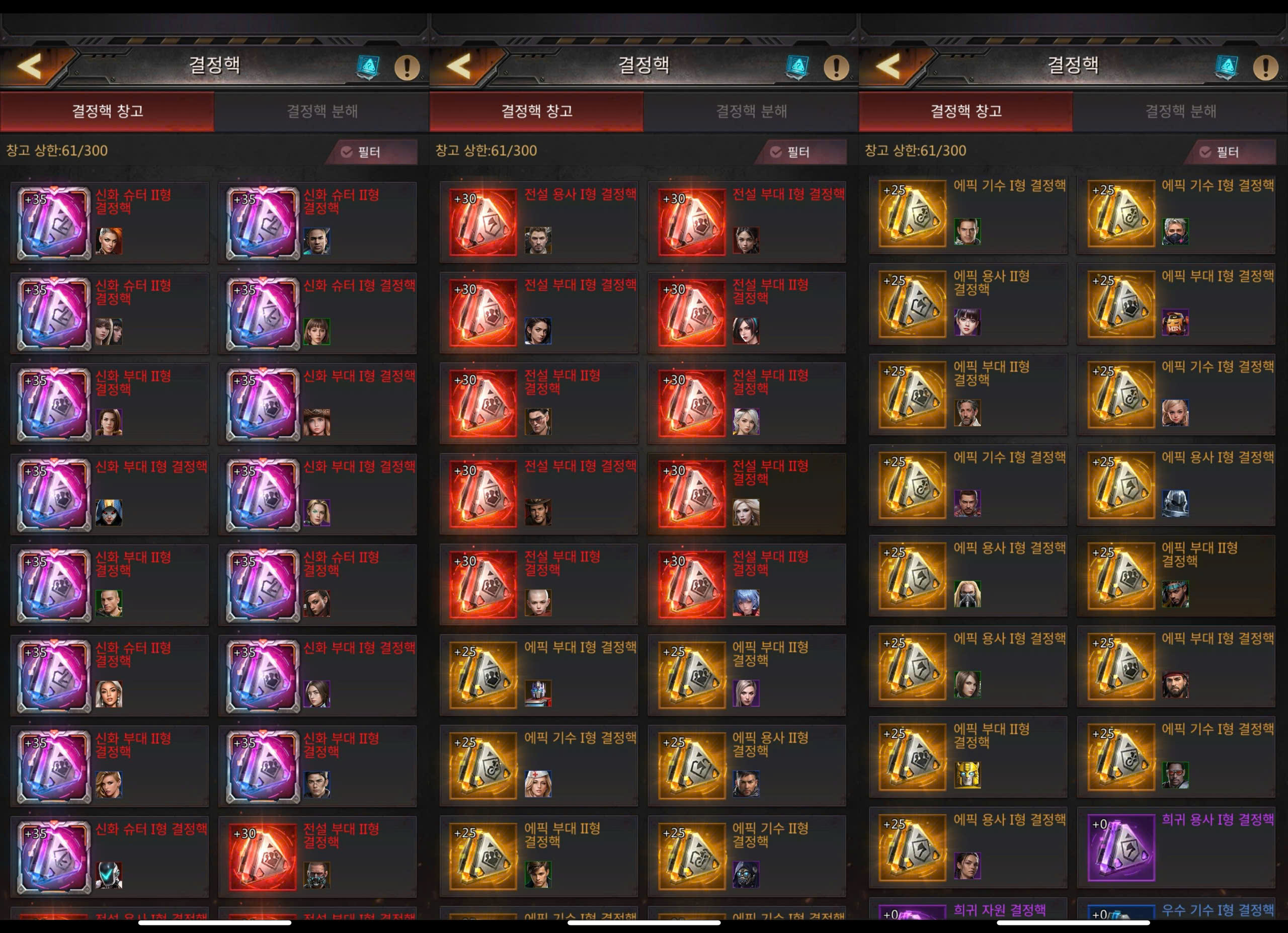Viewport: 1288px width, 933px height.
Task: Open the 전설 용사 I형 결정핵 card in the middle panel
Action: [x=539, y=221]
